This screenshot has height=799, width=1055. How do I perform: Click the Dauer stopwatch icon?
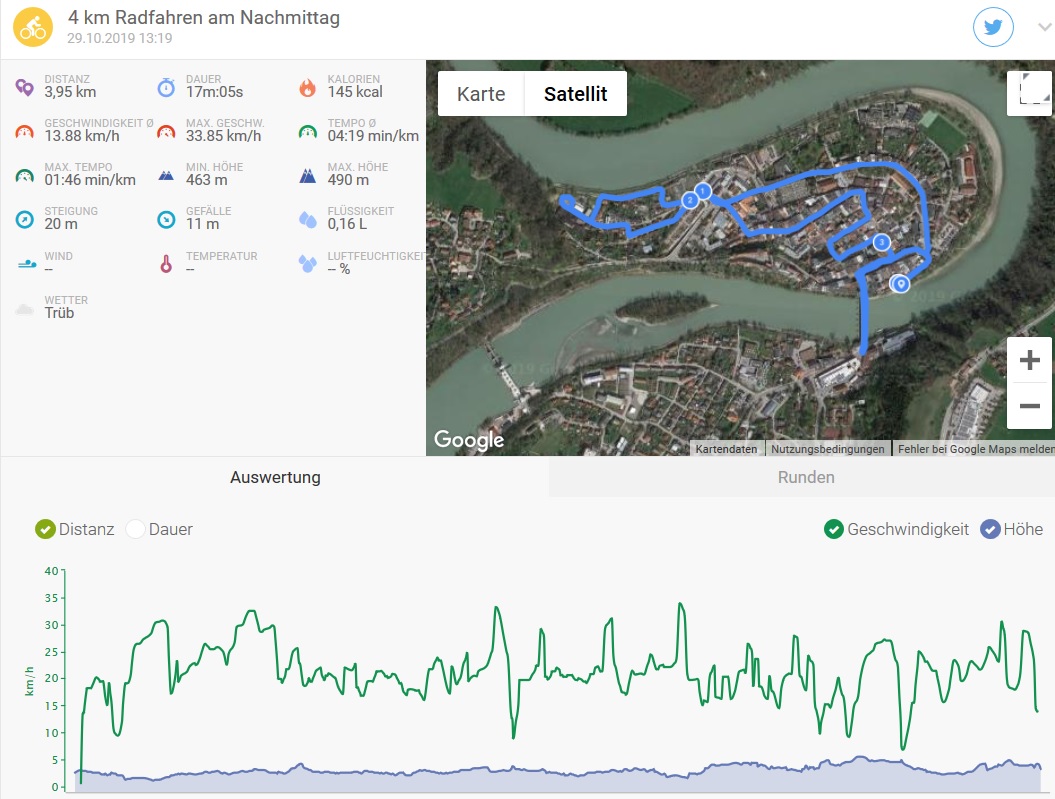166,88
